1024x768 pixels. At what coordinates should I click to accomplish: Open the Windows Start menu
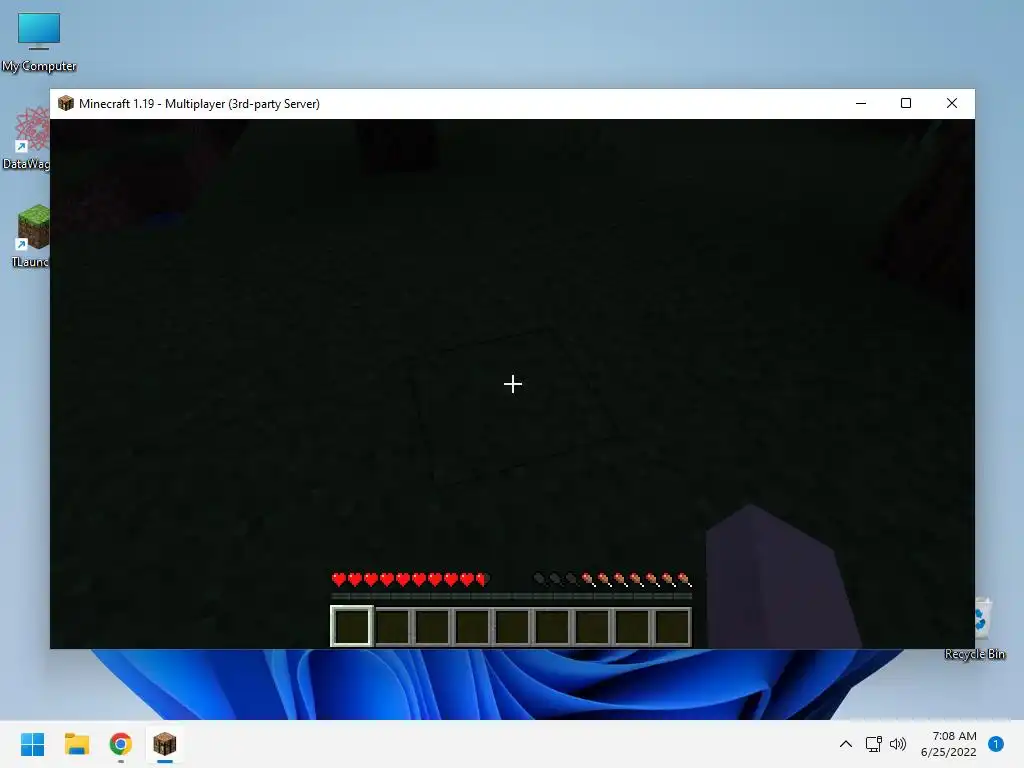pyautogui.click(x=32, y=744)
